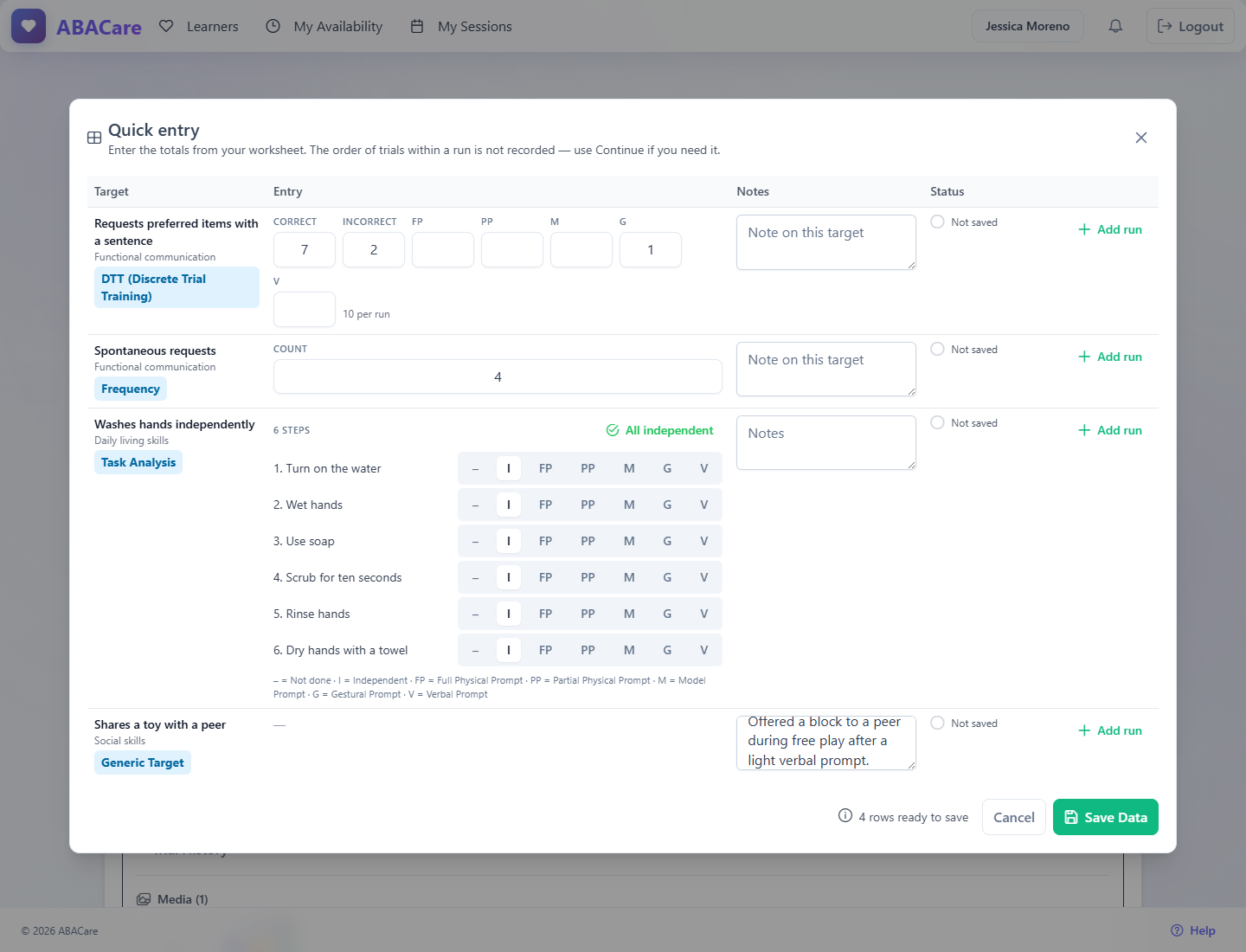Log out of ABACare

(x=1191, y=26)
